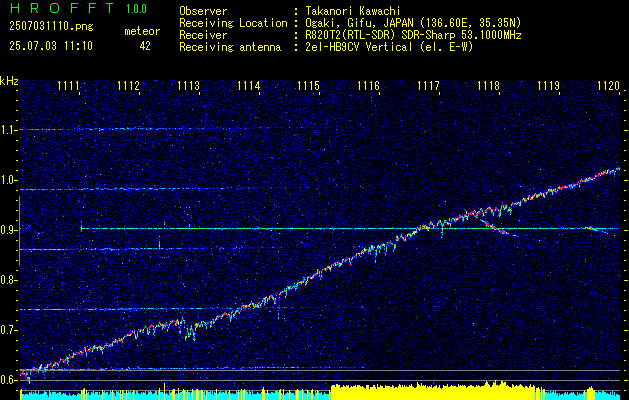
Task: Click the version number 1.0.0
Action: click(136, 9)
